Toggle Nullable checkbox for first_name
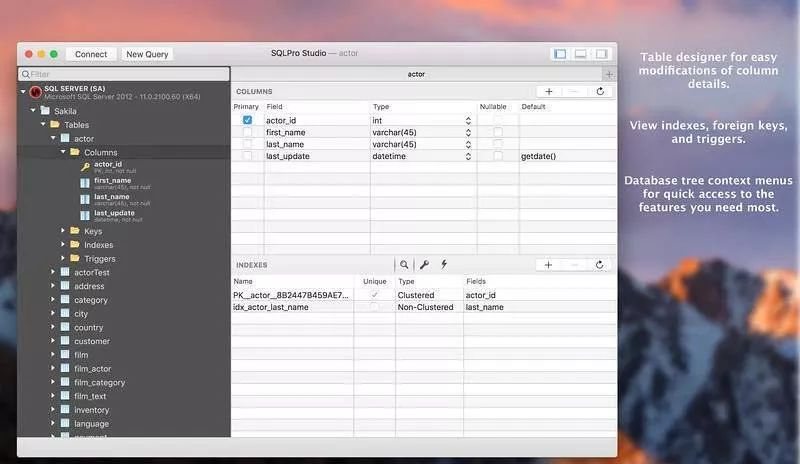The height and width of the screenshot is (464, 800). (x=498, y=132)
